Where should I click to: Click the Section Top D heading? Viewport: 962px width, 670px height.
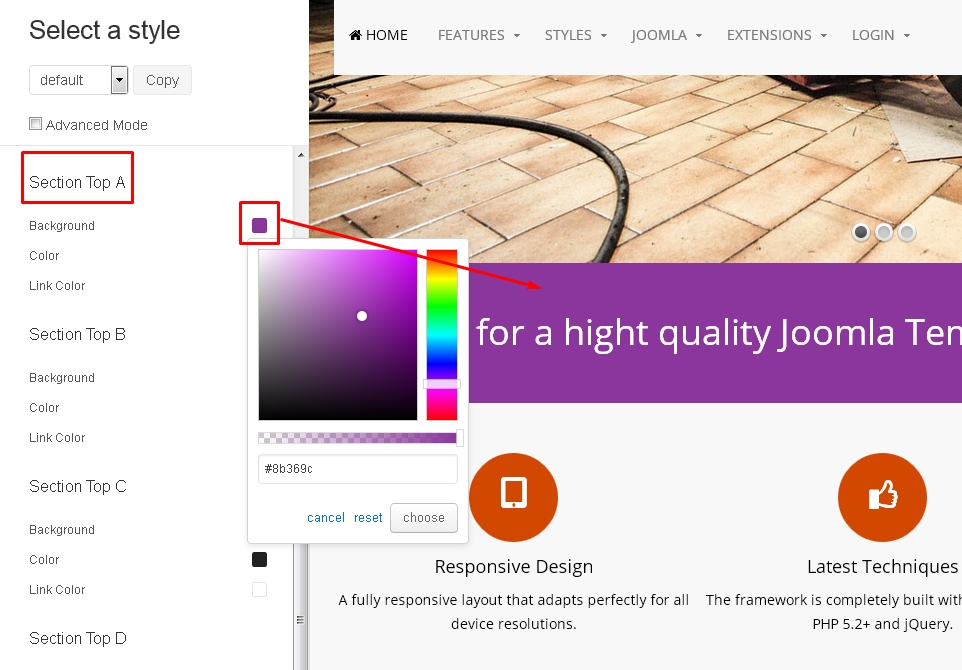click(78, 639)
